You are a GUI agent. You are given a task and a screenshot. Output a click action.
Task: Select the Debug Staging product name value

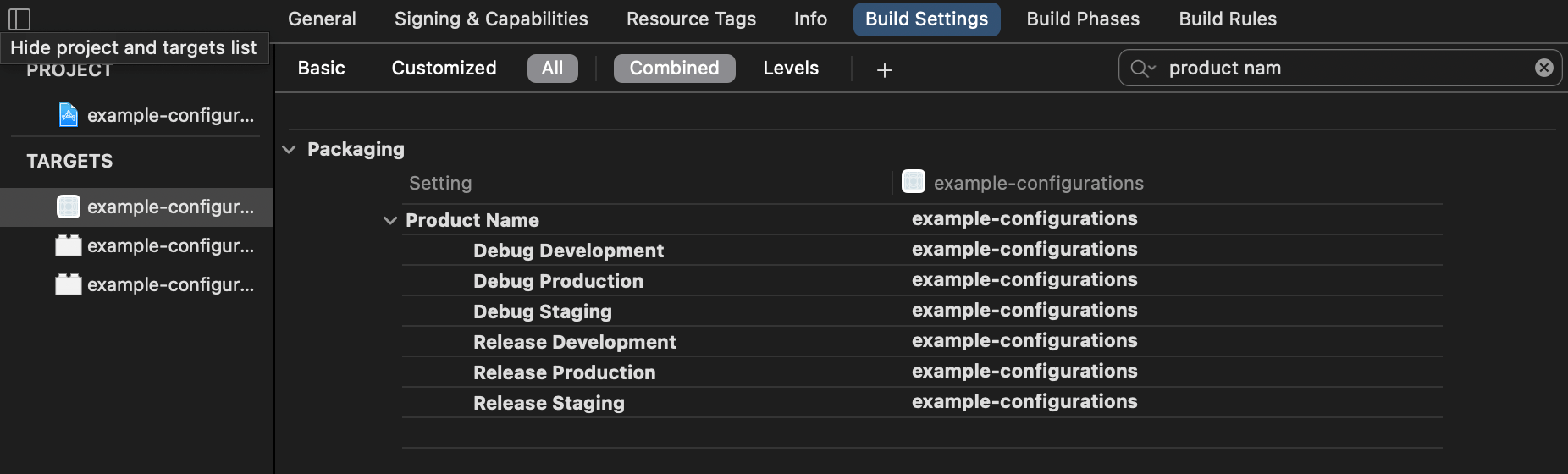pyautogui.click(x=1024, y=311)
